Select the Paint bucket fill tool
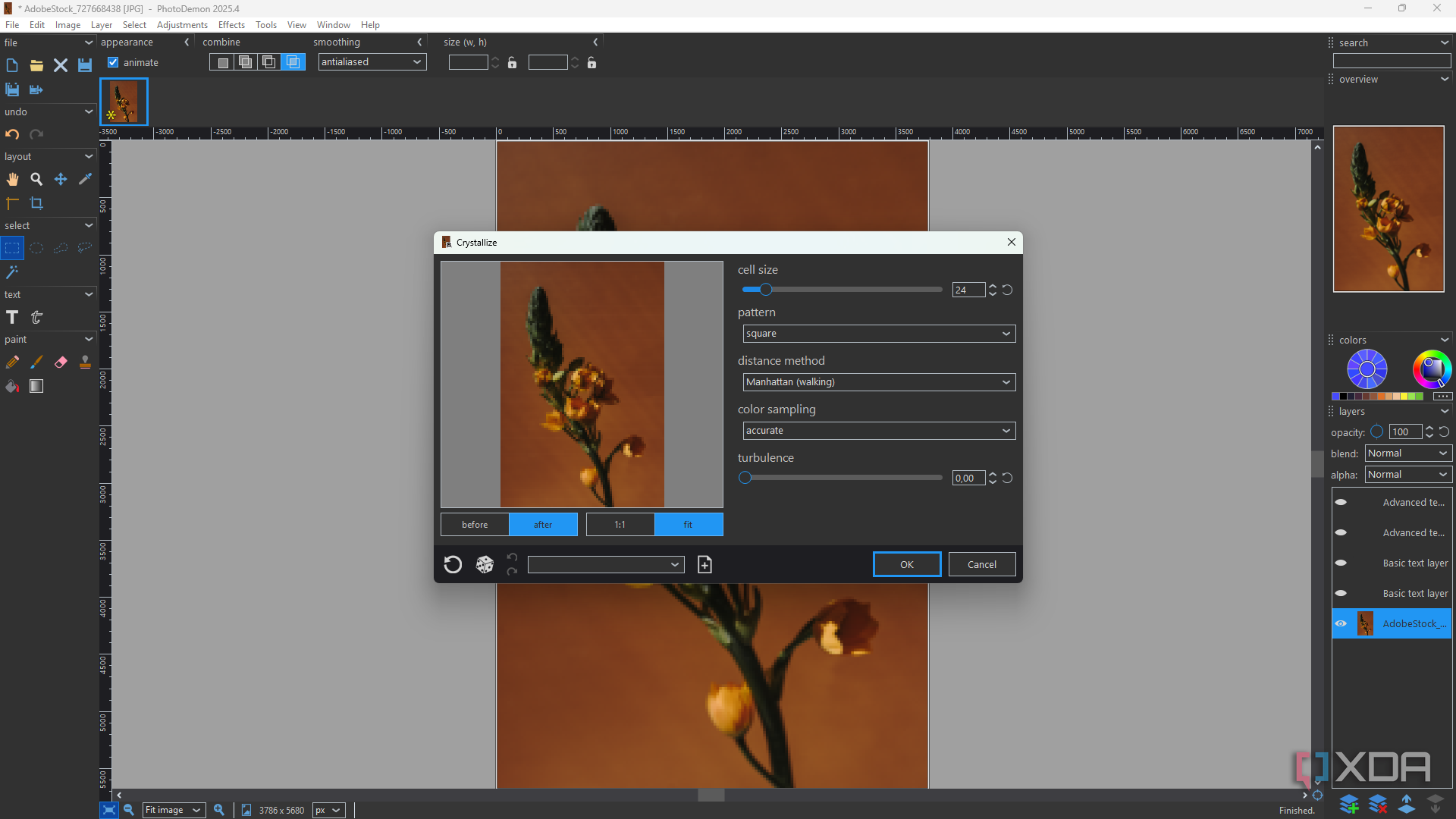This screenshot has height=819, width=1456. (12, 387)
